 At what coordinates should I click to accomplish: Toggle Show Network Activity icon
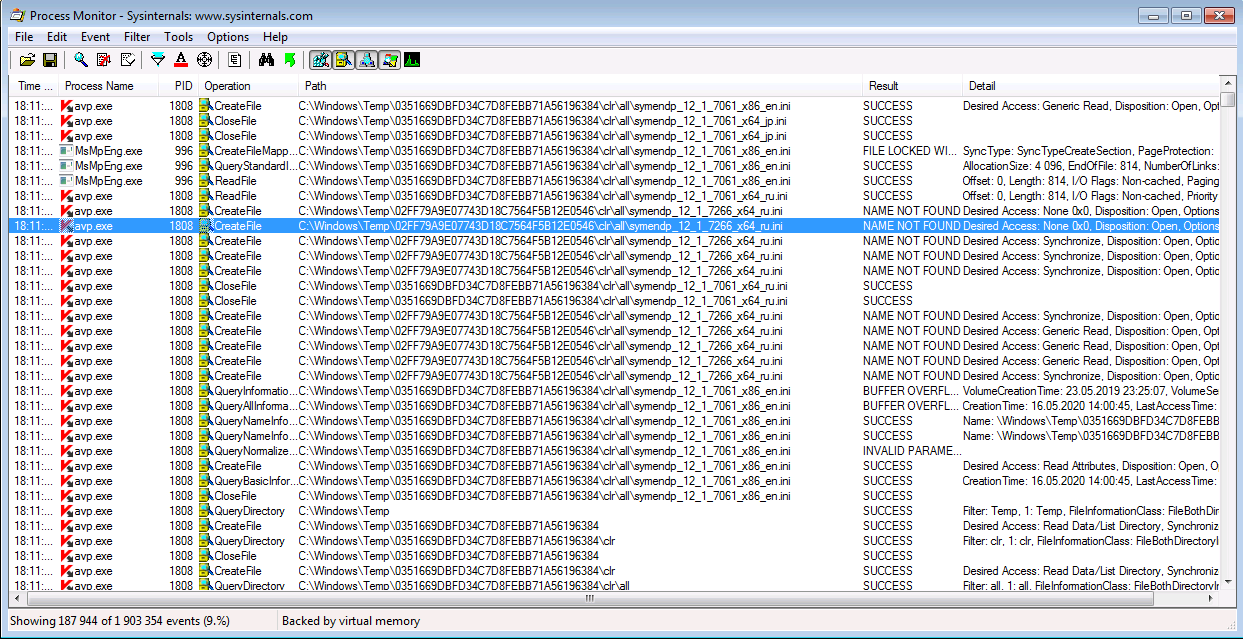point(366,60)
